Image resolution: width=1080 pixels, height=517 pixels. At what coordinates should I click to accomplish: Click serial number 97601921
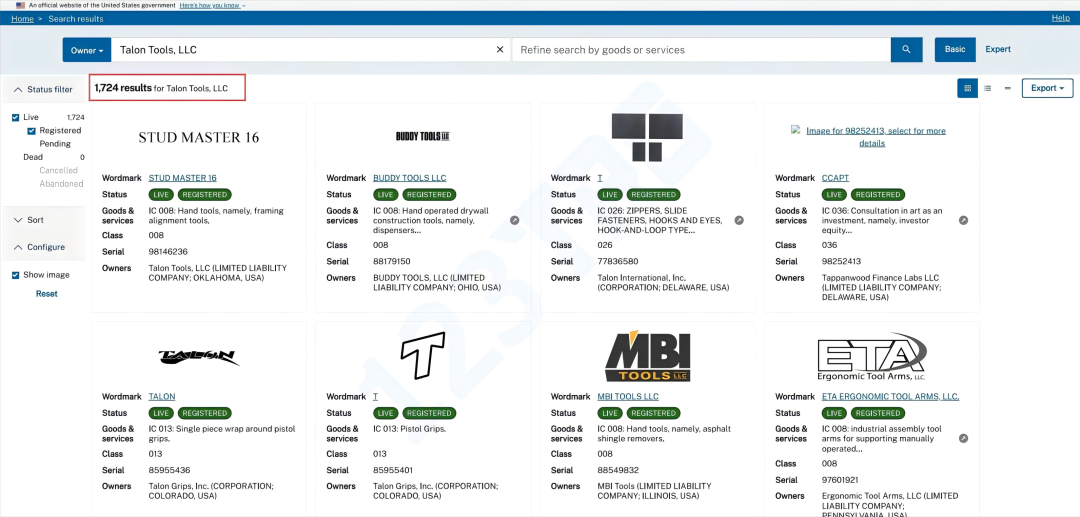(841, 480)
